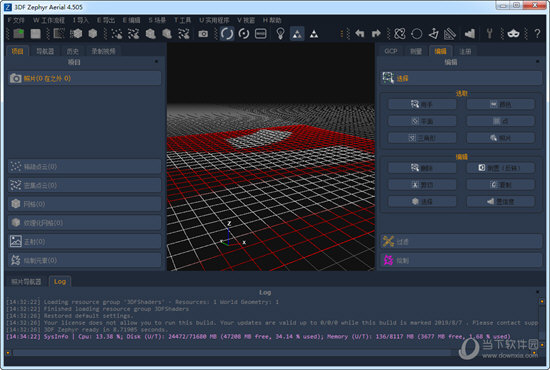
Task: Switch to the 导航器 tab in left panel
Action: point(45,51)
